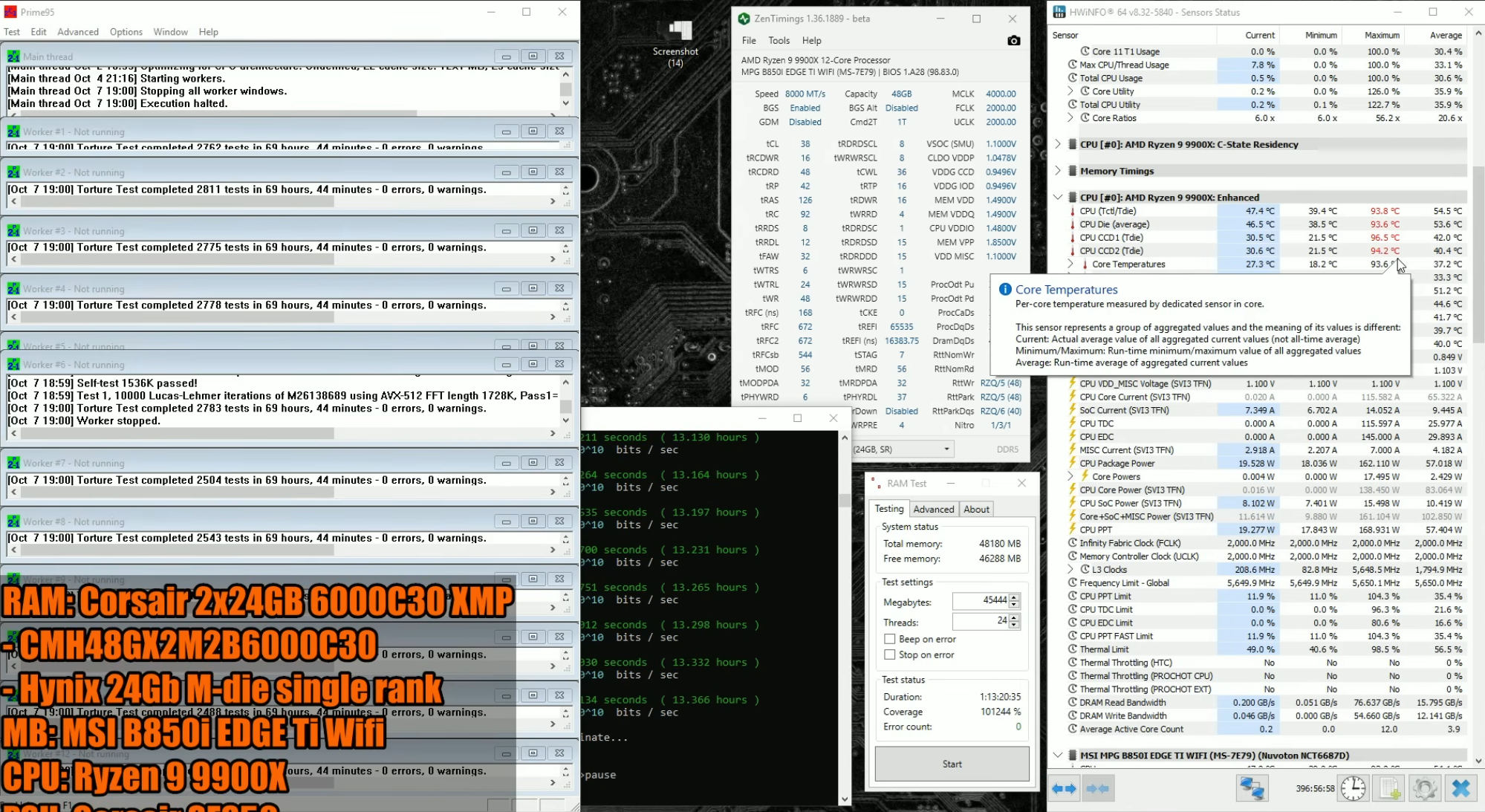Minimize the Worker #3 child window
The width and height of the screenshot is (1485, 812).
tap(506, 231)
